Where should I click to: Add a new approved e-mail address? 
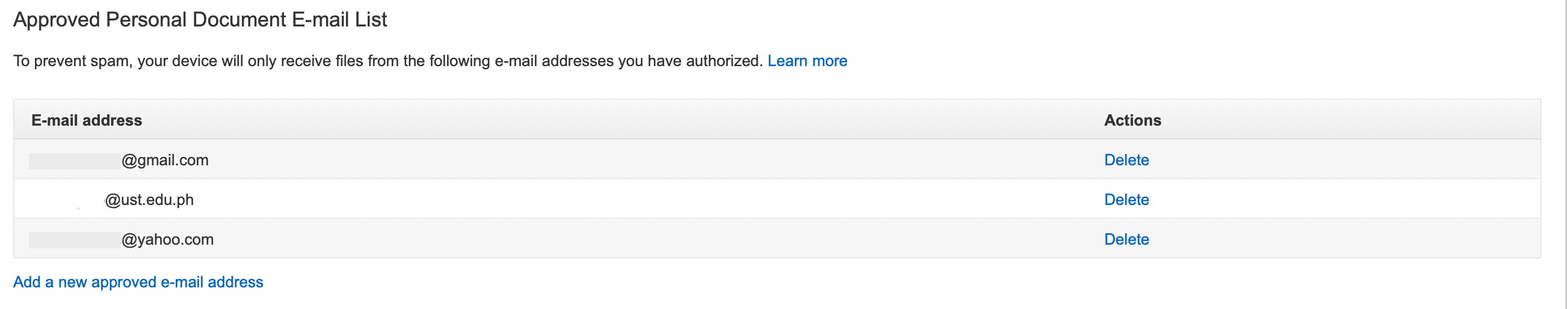[138, 282]
